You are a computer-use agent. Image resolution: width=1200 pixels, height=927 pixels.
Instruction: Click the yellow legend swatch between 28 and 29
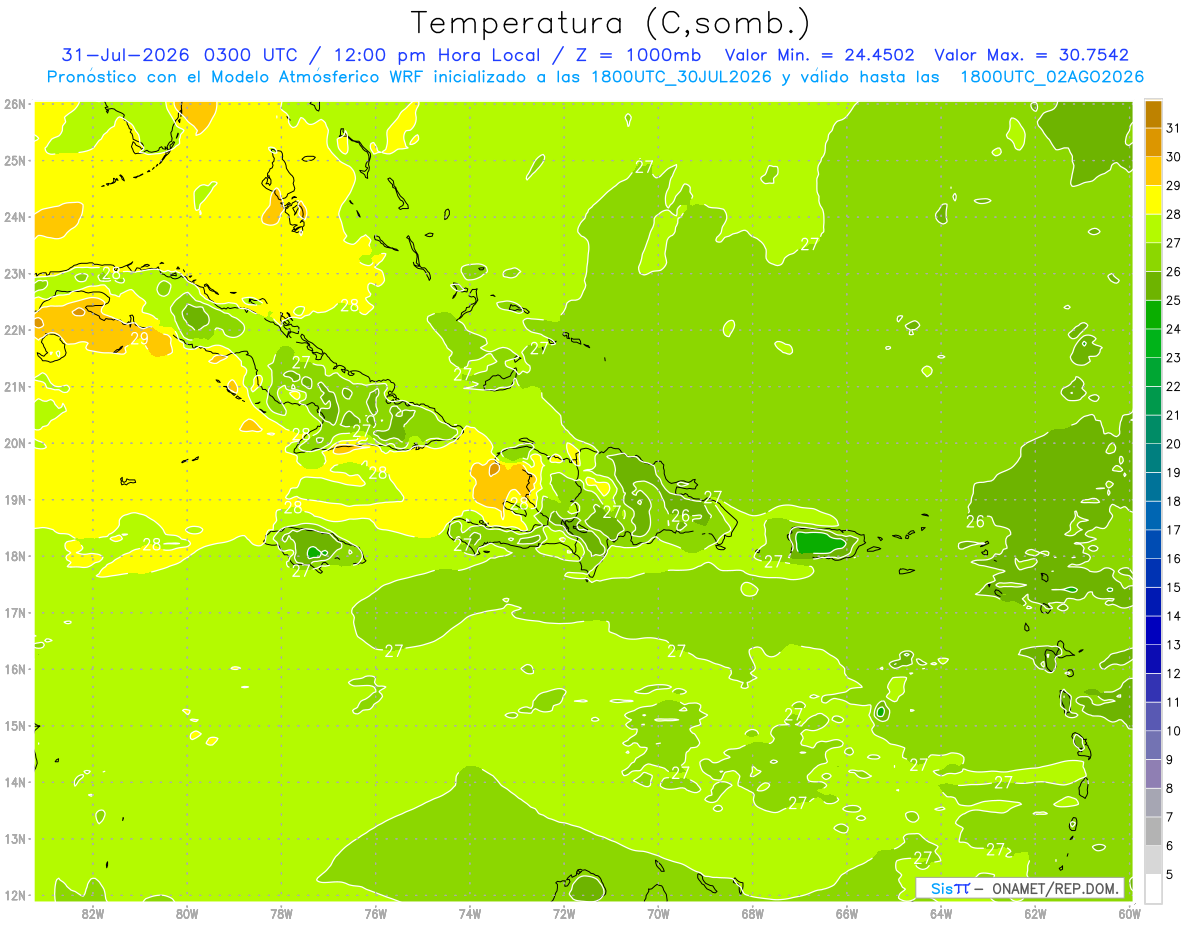(x=1153, y=199)
